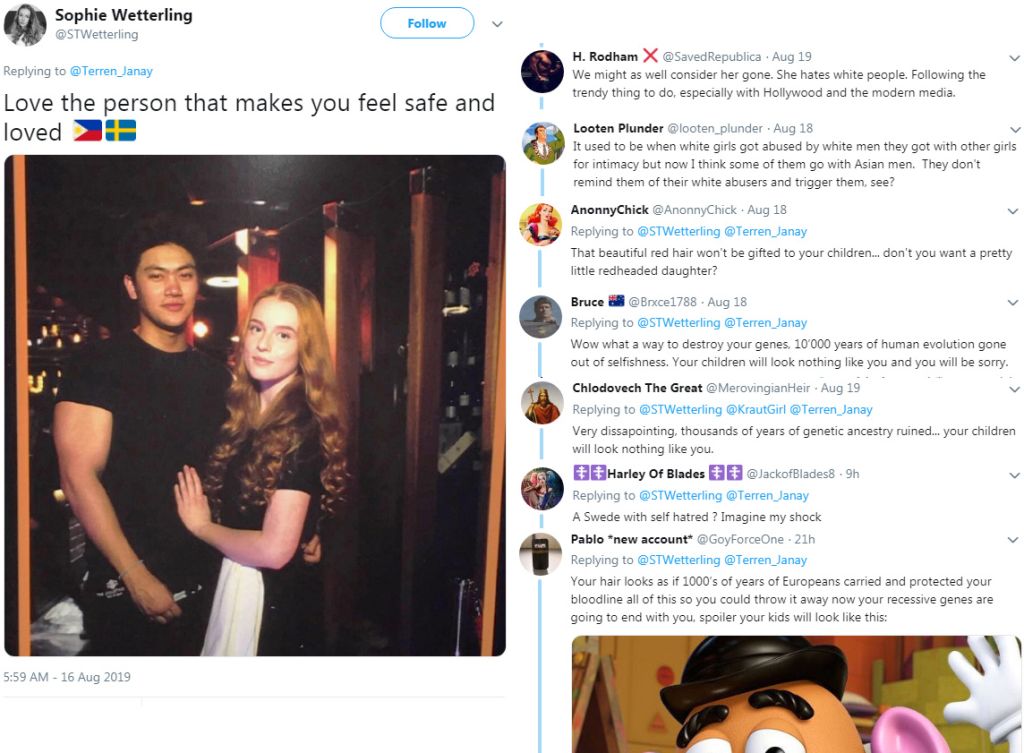Open the @KrautGirl mention link
This screenshot has height=753, width=1024.
(754, 409)
